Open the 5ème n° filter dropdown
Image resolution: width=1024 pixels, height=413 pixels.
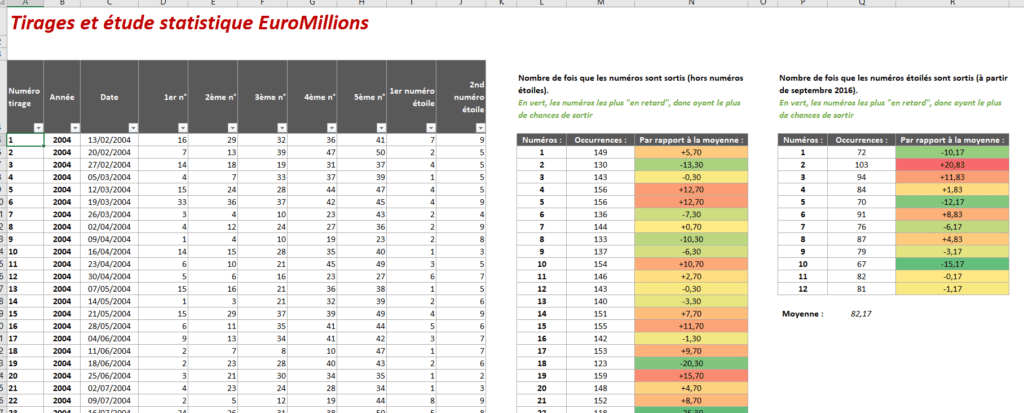(381, 128)
